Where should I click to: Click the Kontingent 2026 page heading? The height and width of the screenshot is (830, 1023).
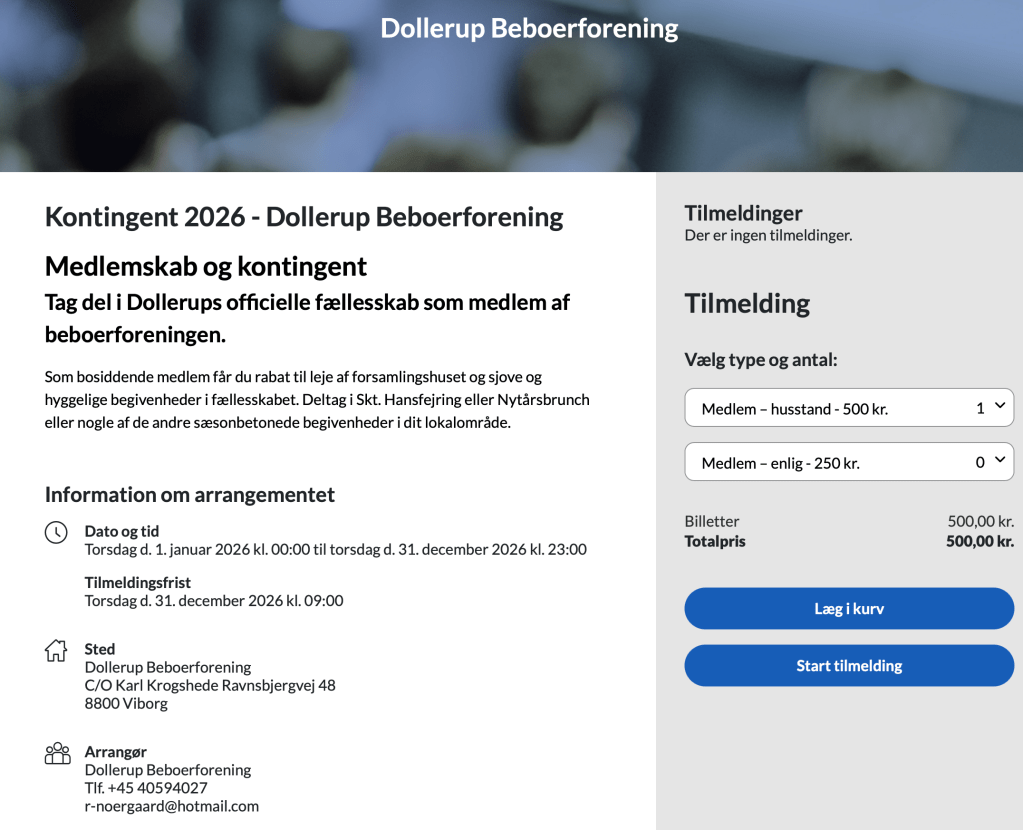[304, 217]
